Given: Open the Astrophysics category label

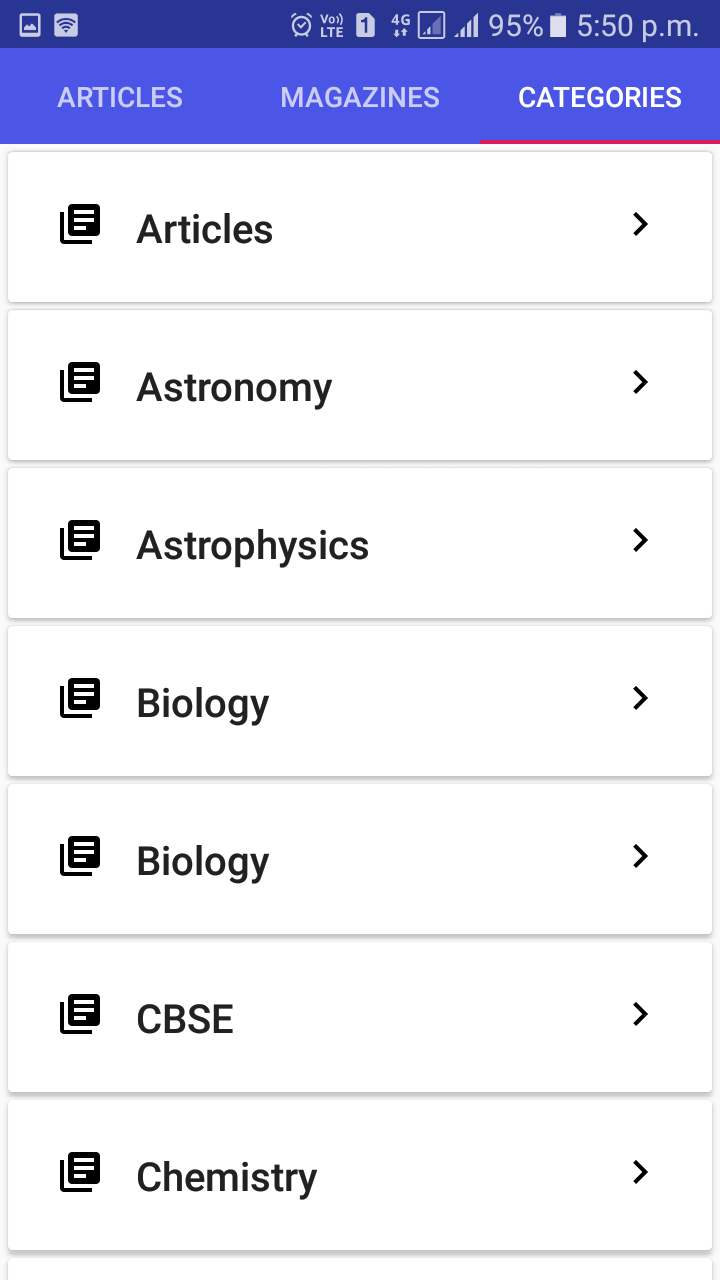Looking at the screenshot, I should pos(253,546).
